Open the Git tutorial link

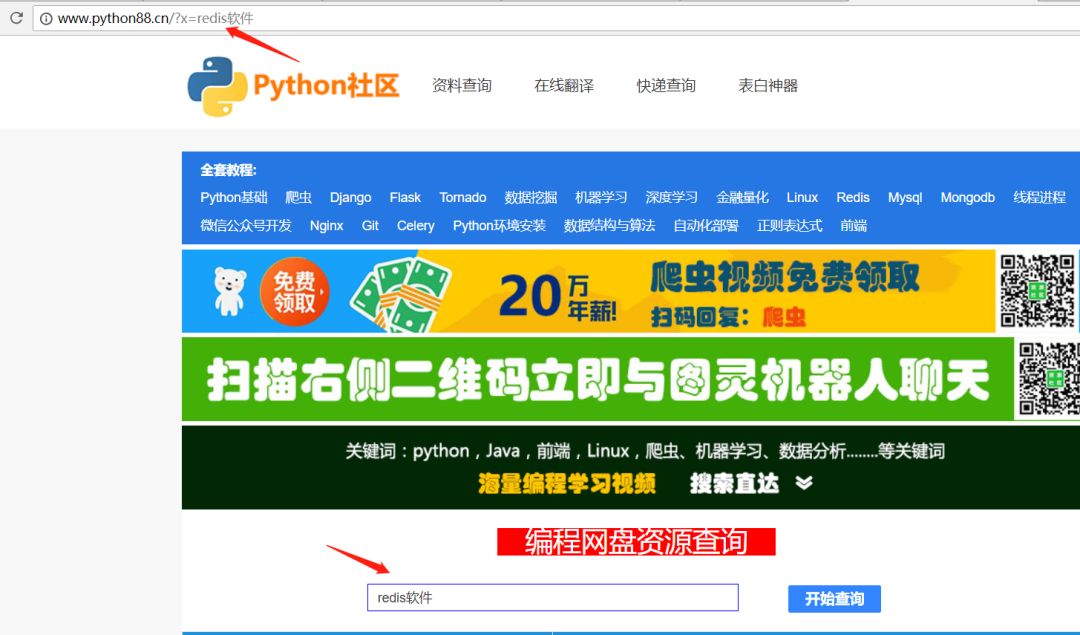[x=370, y=226]
